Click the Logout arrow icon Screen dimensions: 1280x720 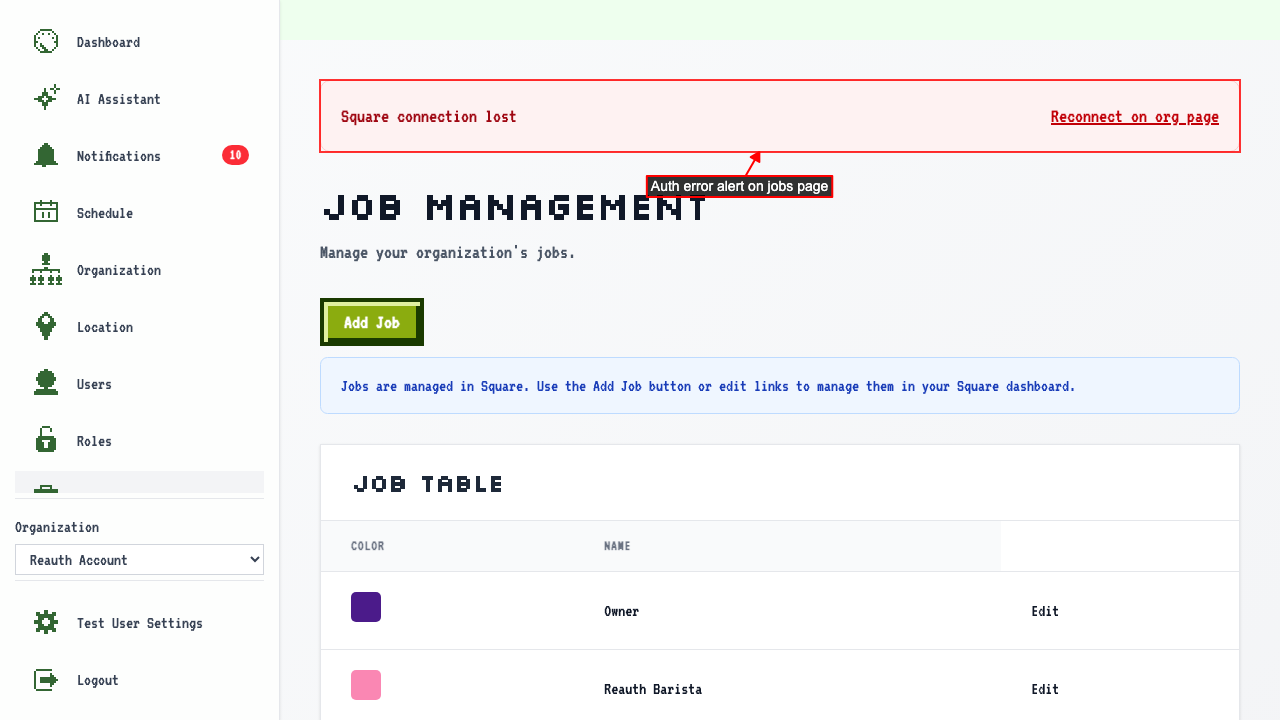(x=46, y=680)
